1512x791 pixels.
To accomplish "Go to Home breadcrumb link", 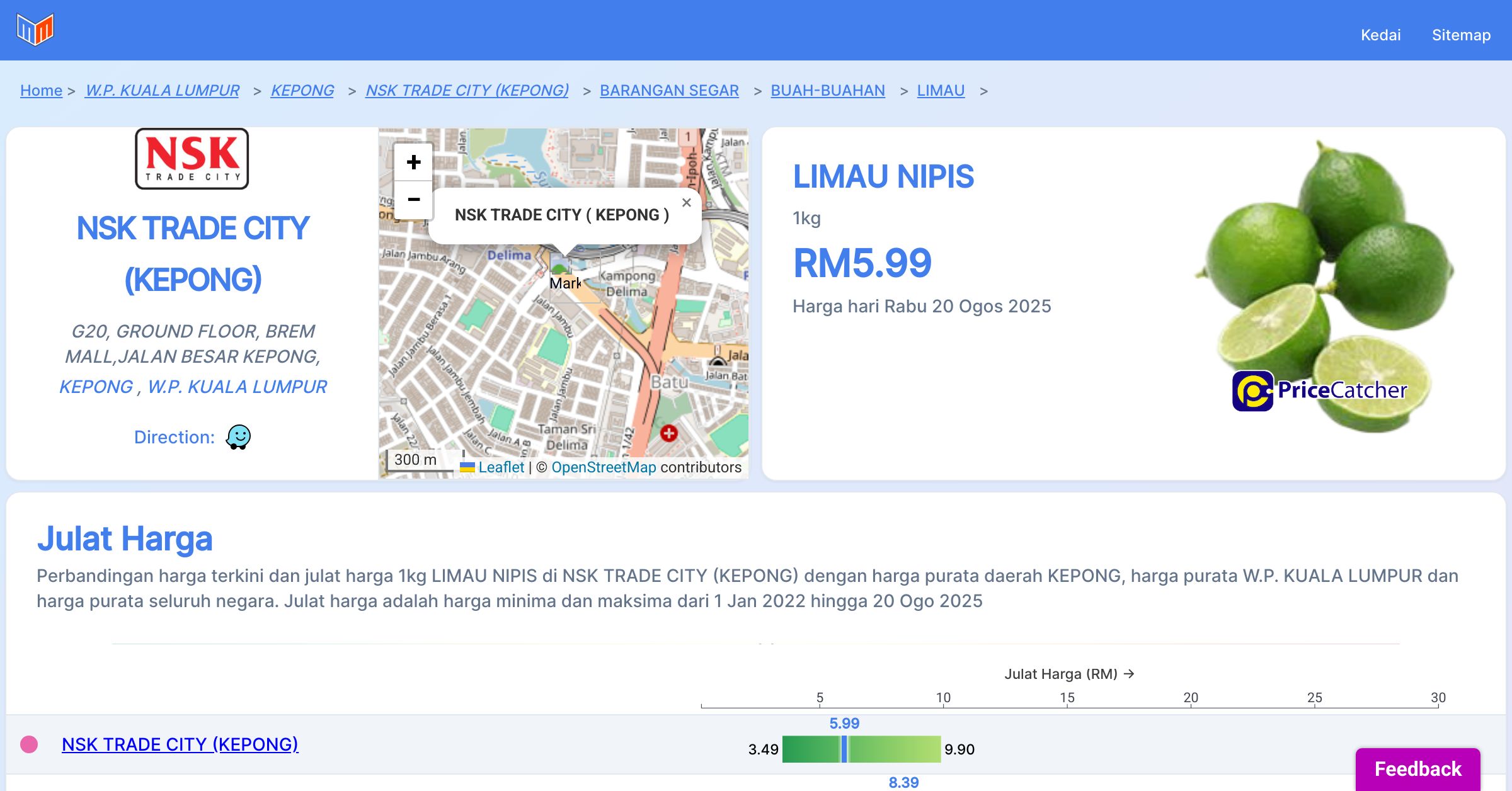I will [41, 91].
